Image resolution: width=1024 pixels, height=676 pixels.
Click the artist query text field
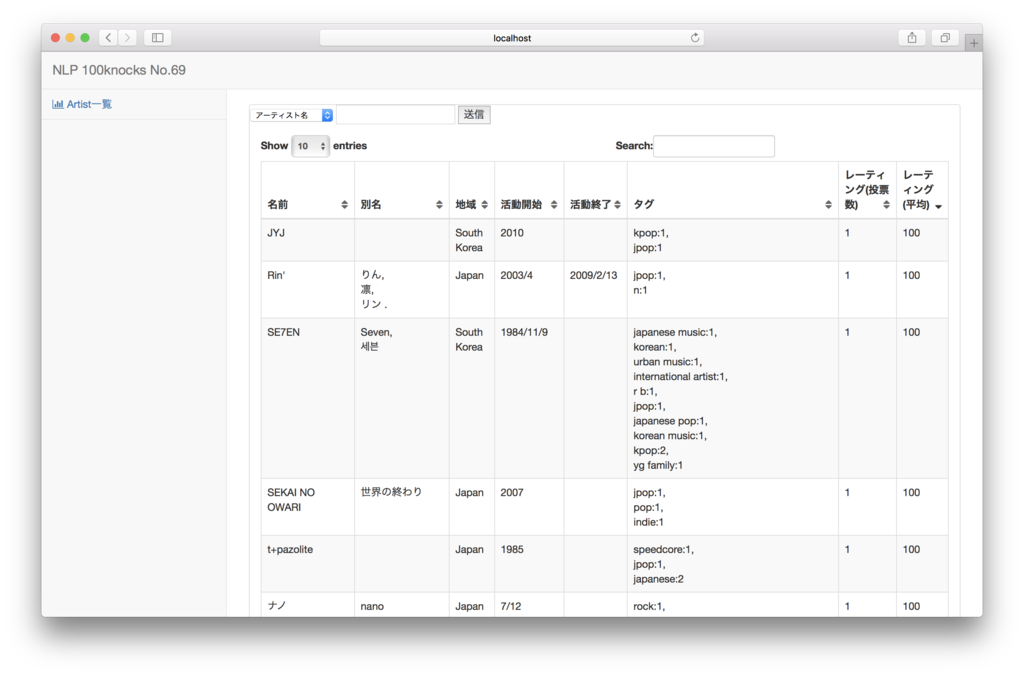tap(396, 115)
